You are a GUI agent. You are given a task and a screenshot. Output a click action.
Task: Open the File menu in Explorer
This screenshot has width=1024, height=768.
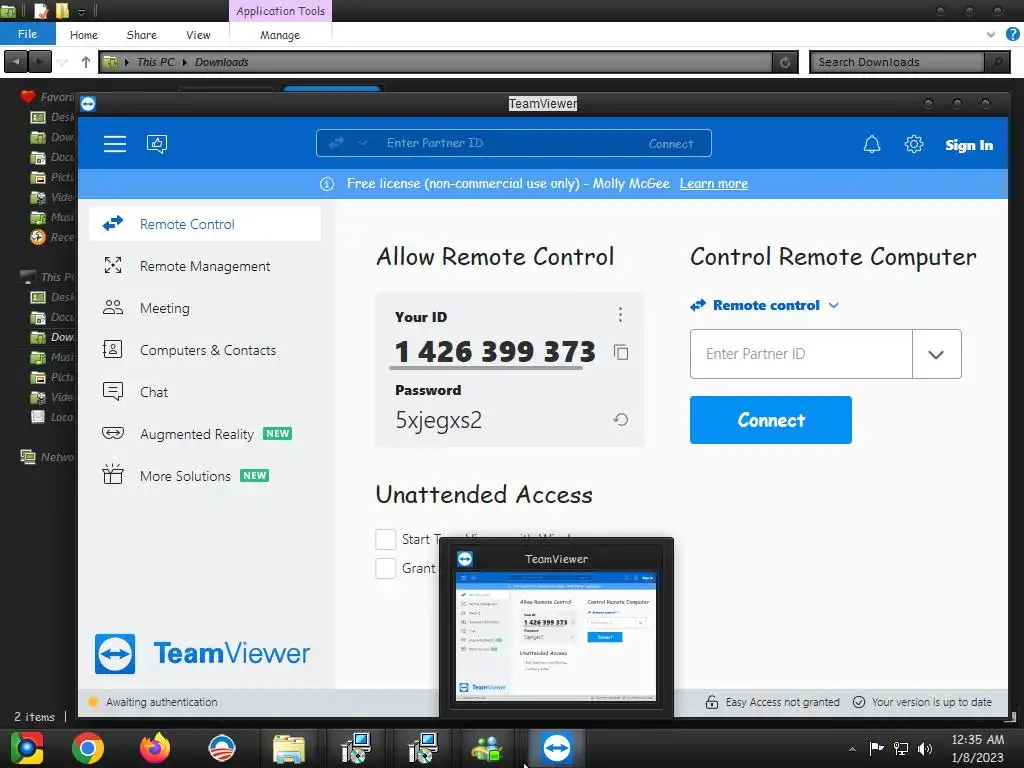coord(27,34)
